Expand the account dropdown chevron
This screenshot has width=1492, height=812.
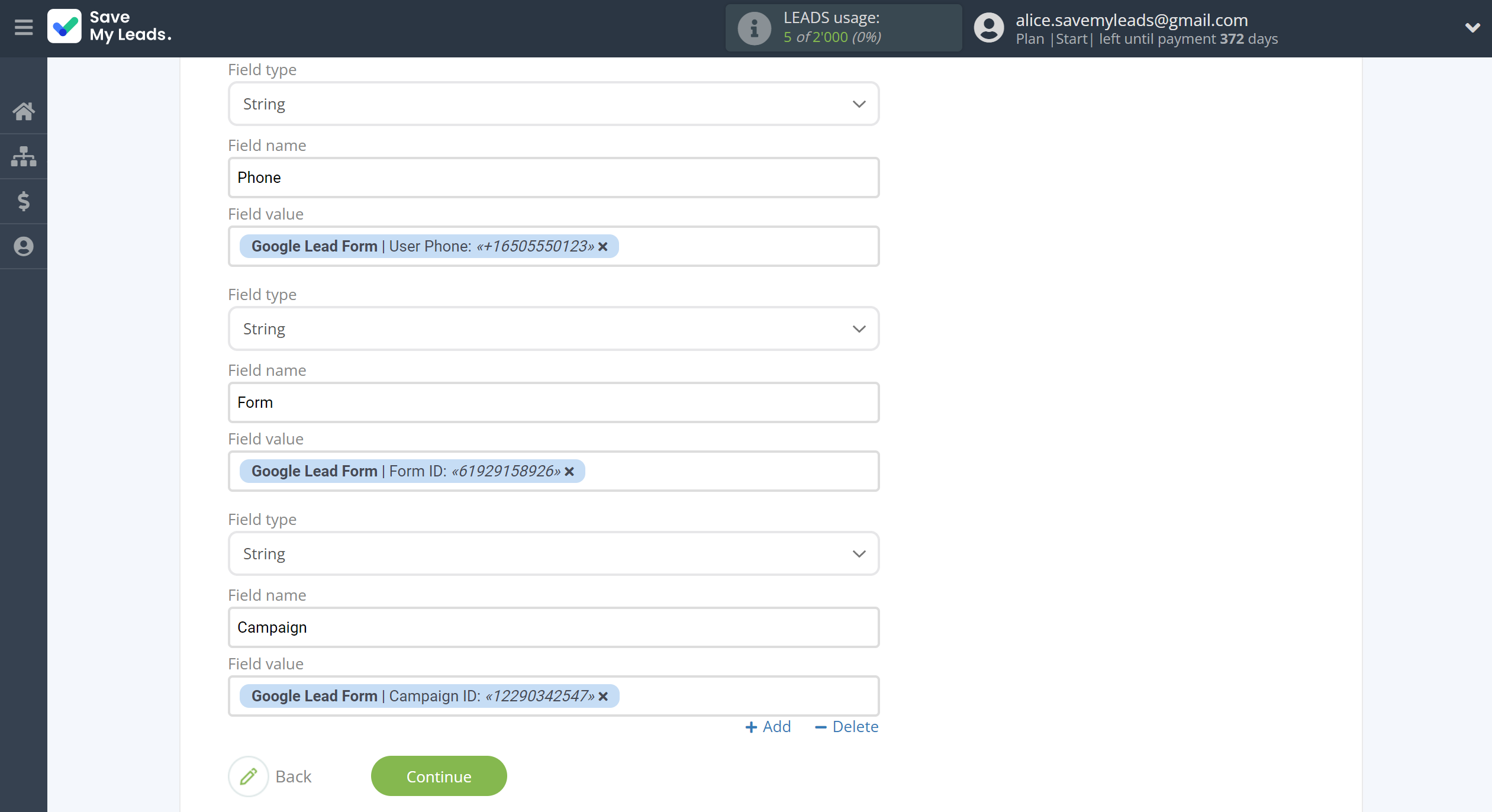[x=1472, y=27]
